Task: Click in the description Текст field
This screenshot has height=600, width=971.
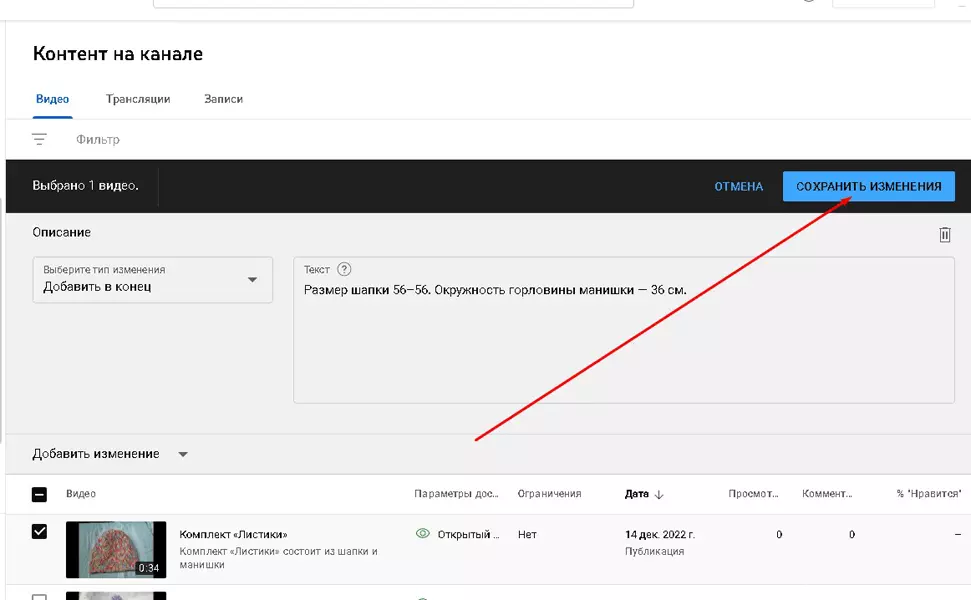Action: [624, 330]
